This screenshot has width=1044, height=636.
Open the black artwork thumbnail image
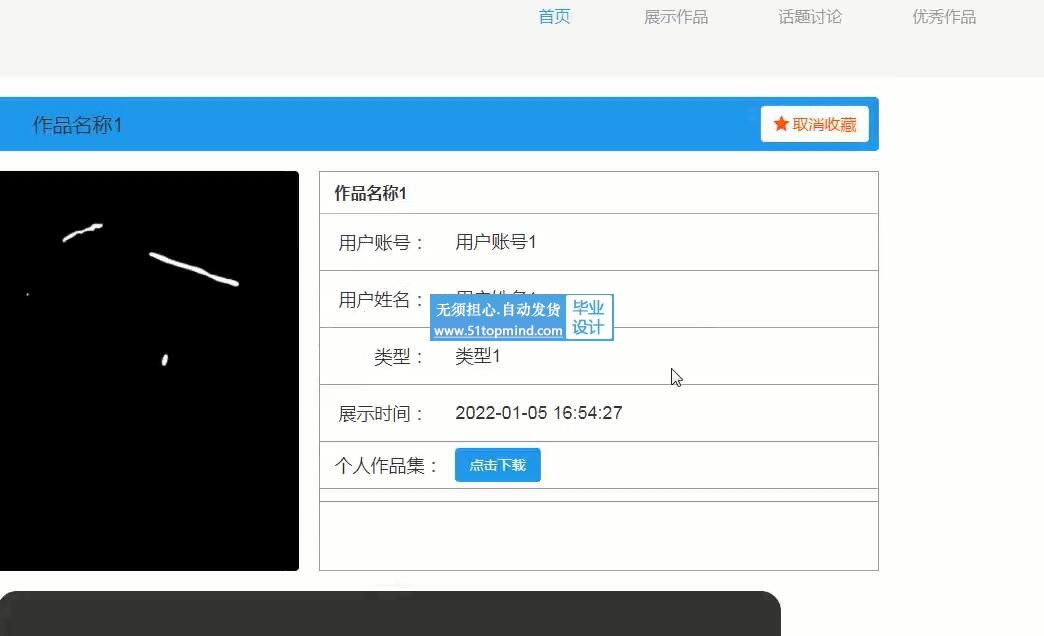(149, 371)
